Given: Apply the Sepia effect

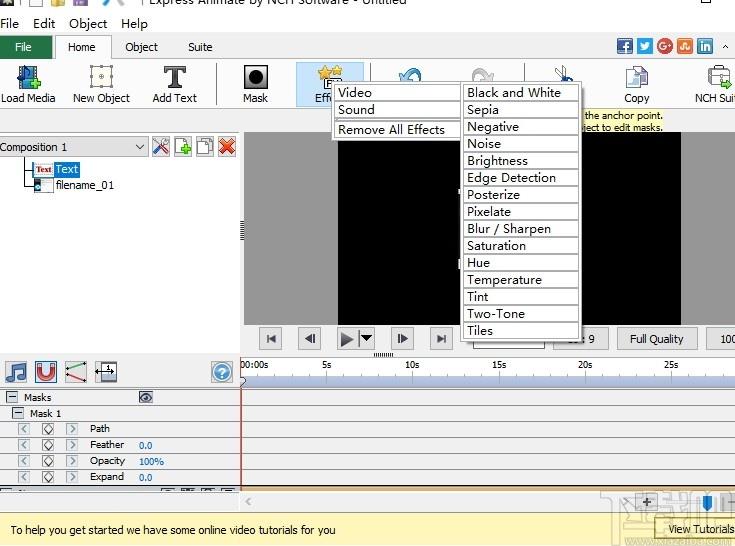Looking at the screenshot, I should point(520,110).
